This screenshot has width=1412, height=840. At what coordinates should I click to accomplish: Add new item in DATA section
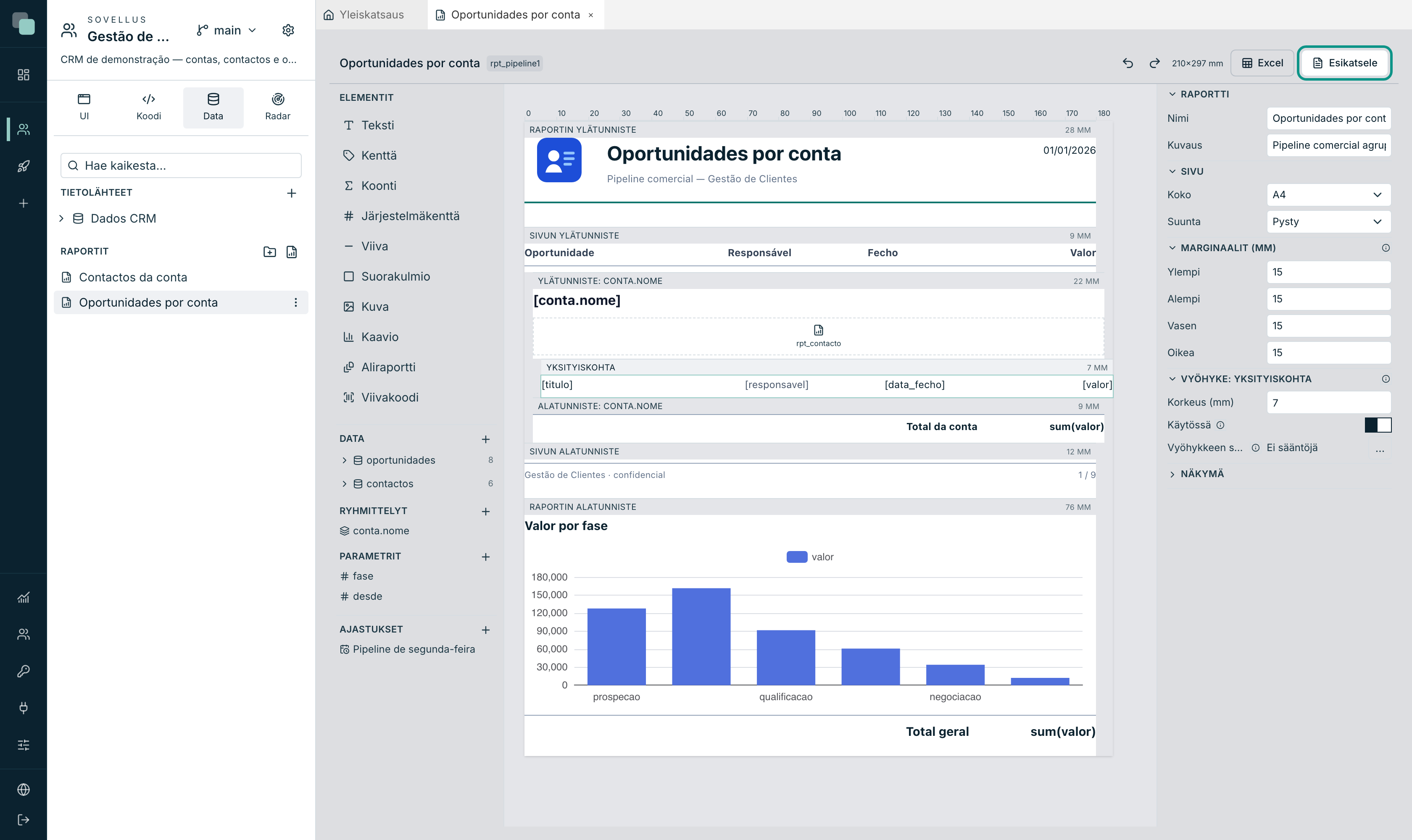[486, 439]
